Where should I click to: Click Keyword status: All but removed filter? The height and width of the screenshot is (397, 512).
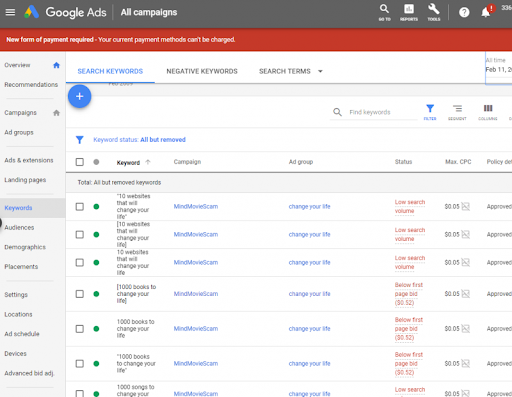coord(139,140)
